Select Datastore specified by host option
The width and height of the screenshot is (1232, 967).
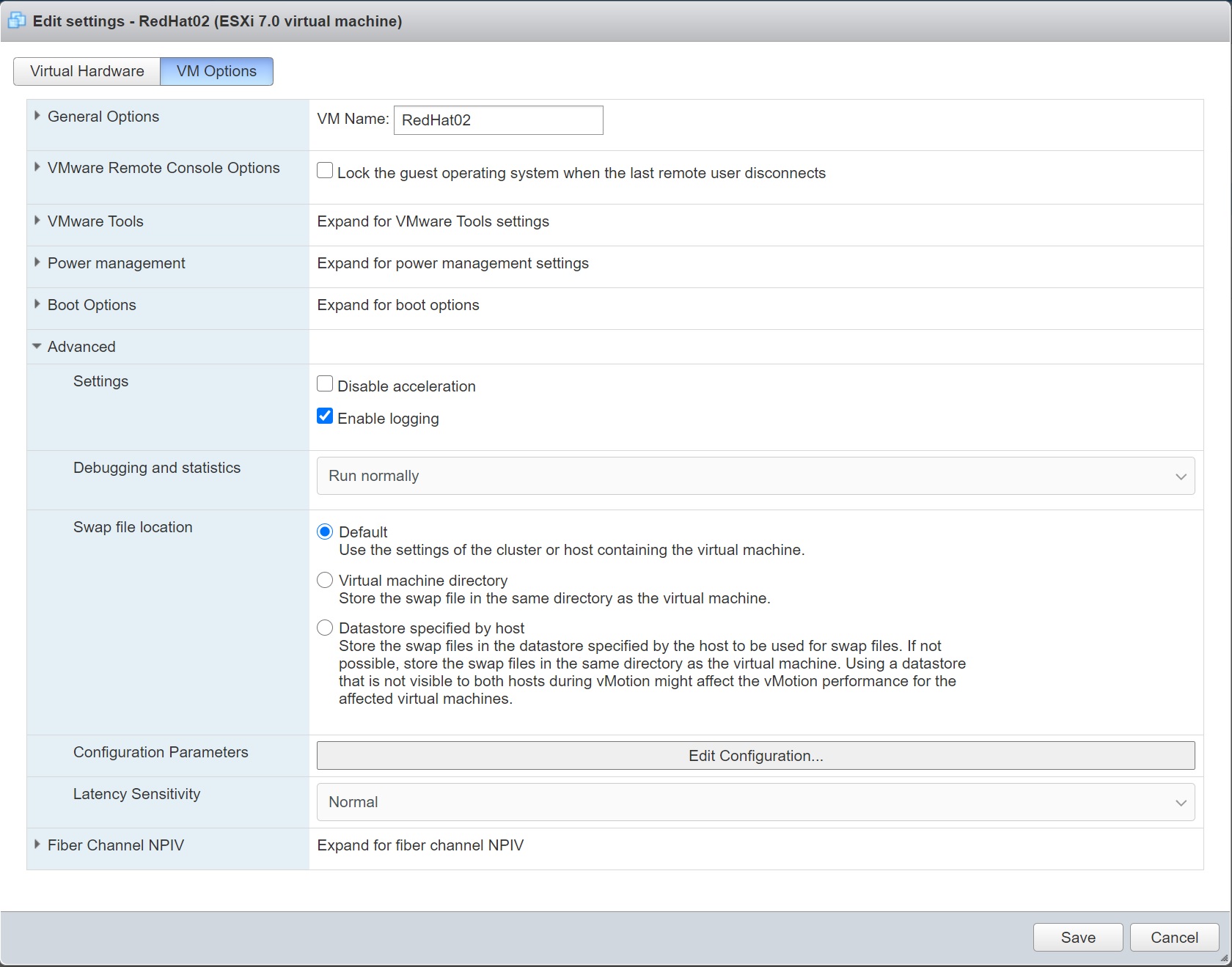tap(325, 628)
